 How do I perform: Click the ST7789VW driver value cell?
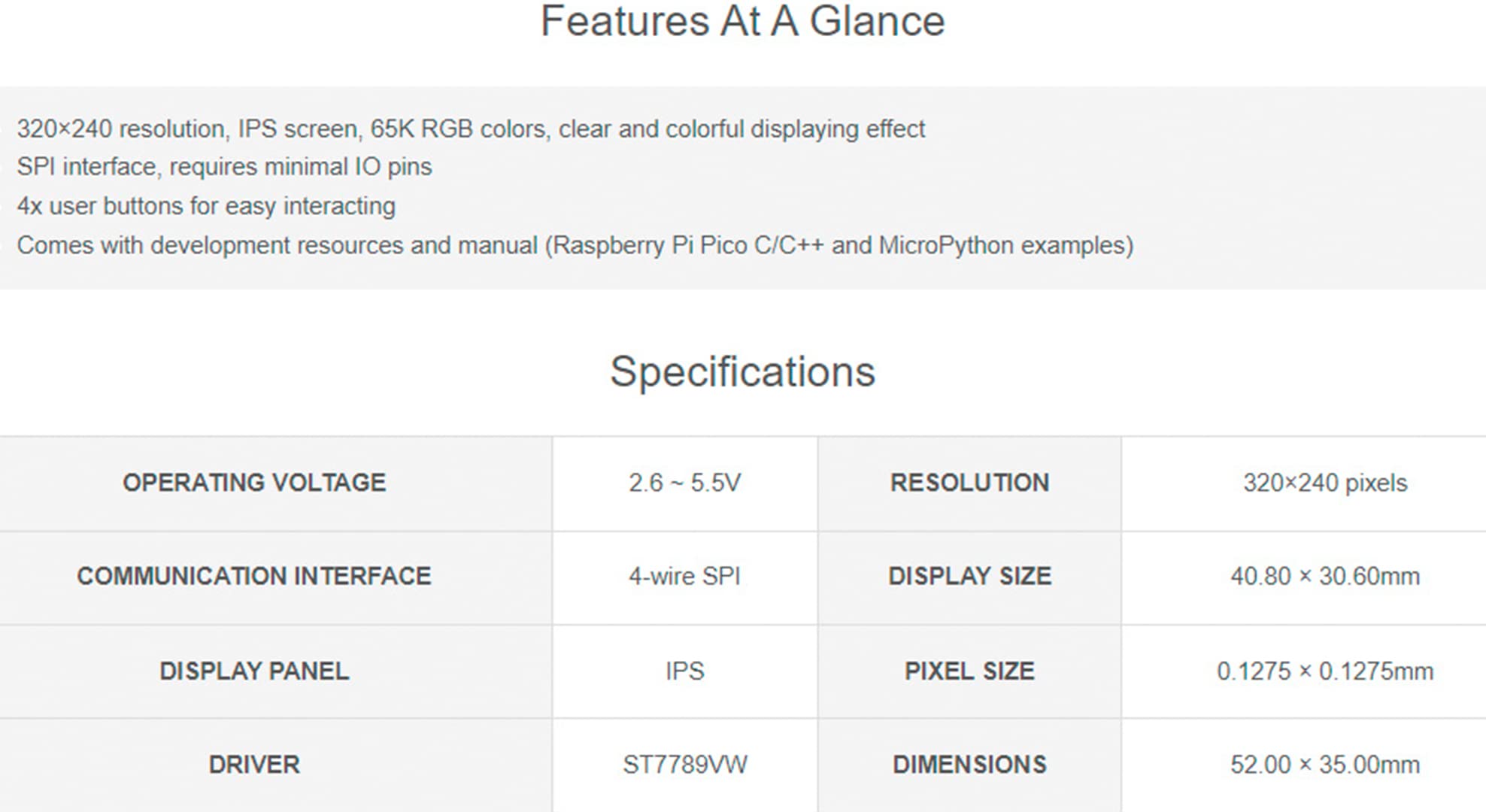(x=684, y=765)
